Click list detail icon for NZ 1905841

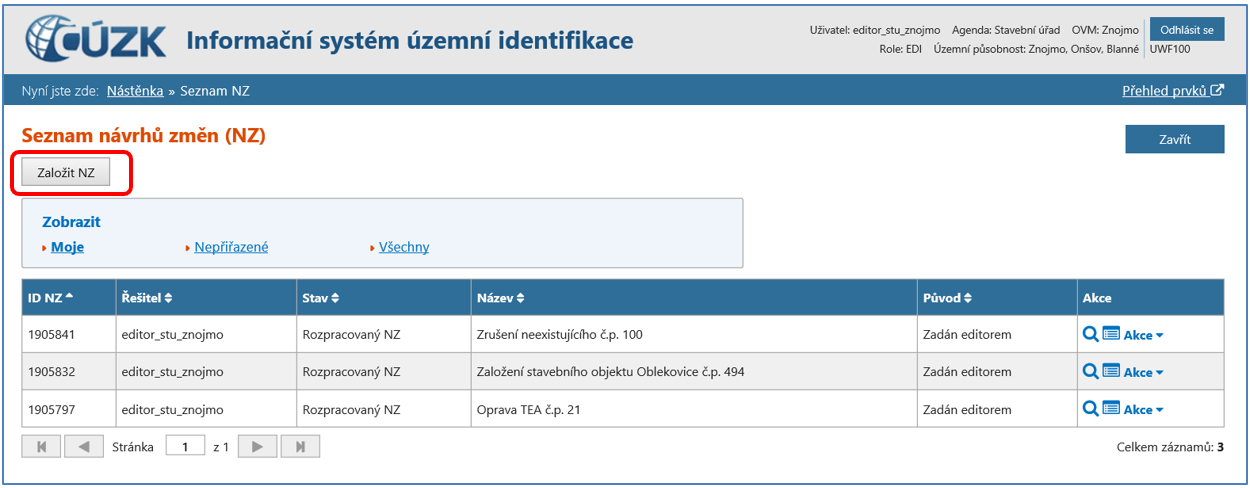(1110, 335)
